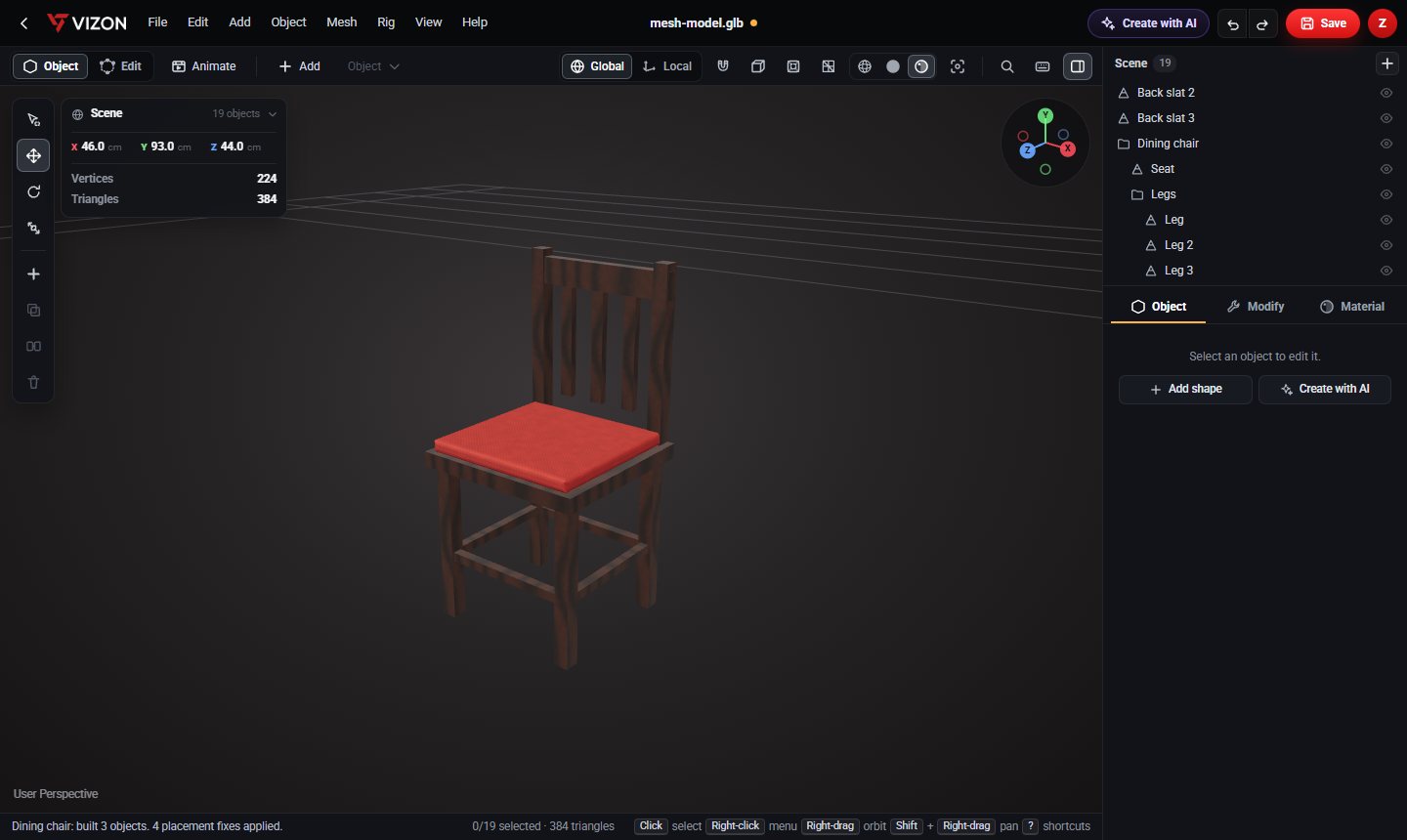Switch to Local orientation
The height and width of the screenshot is (840, 1407).
[667, 66]
